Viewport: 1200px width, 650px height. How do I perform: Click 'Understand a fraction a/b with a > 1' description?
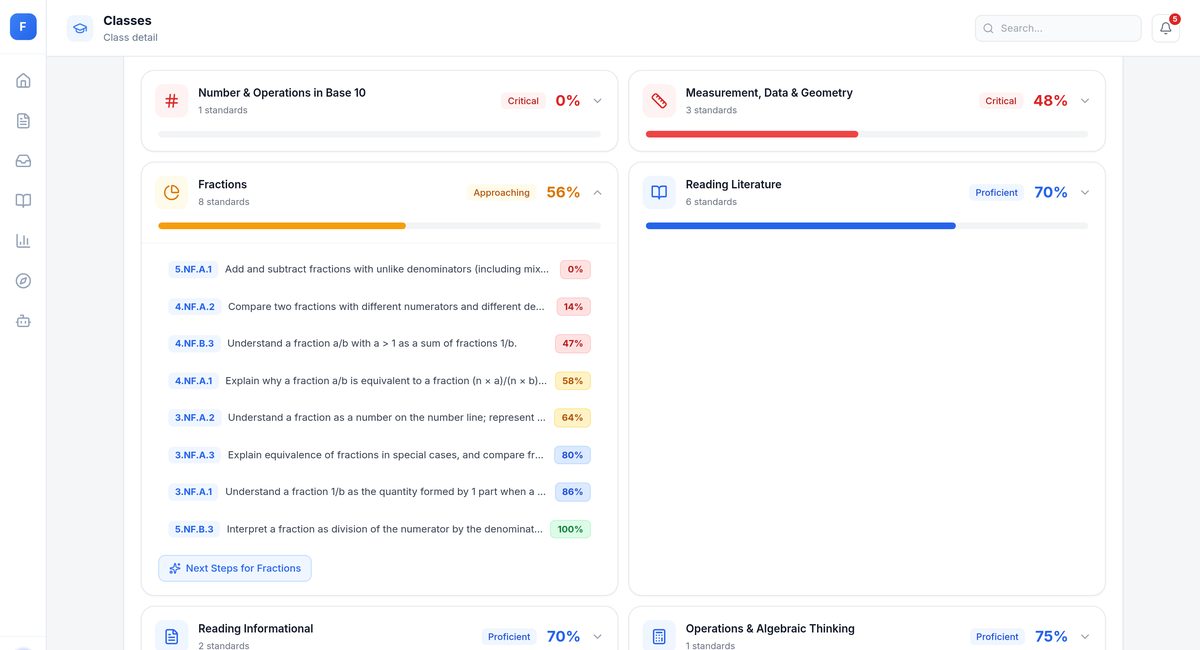372,343
